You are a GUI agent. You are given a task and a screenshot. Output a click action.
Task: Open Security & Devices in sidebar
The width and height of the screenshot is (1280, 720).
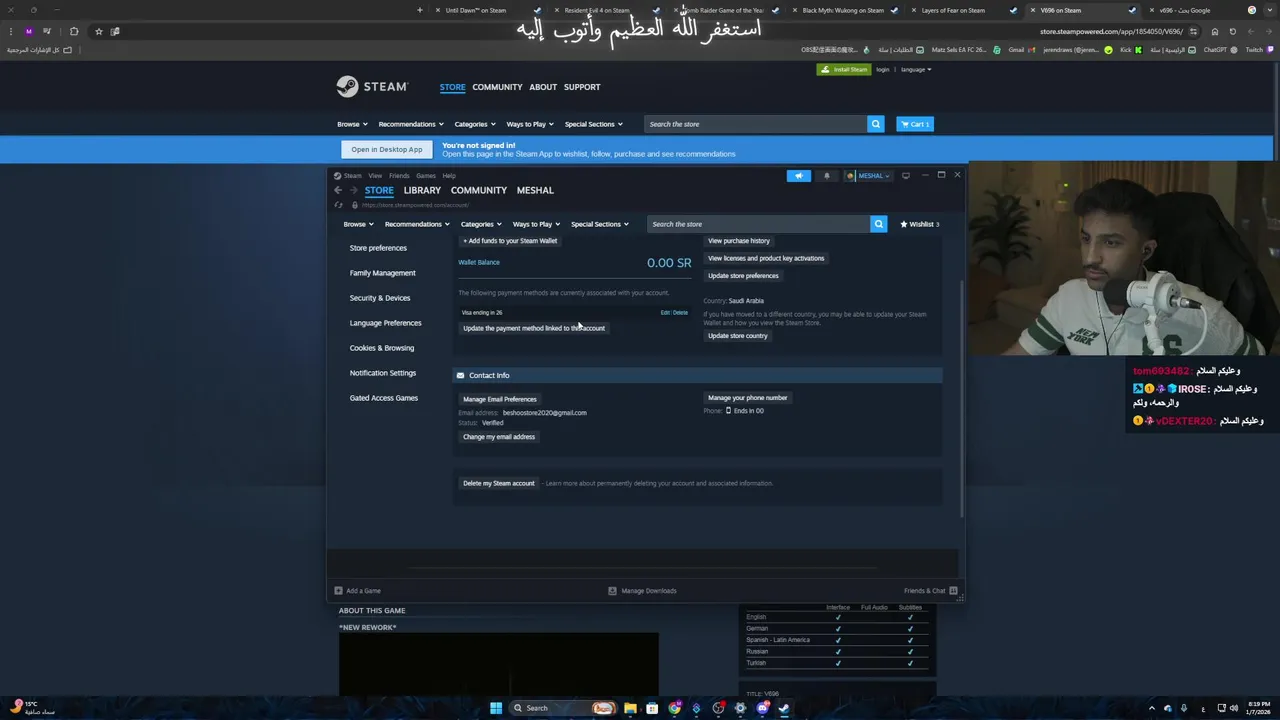[380, 298]
